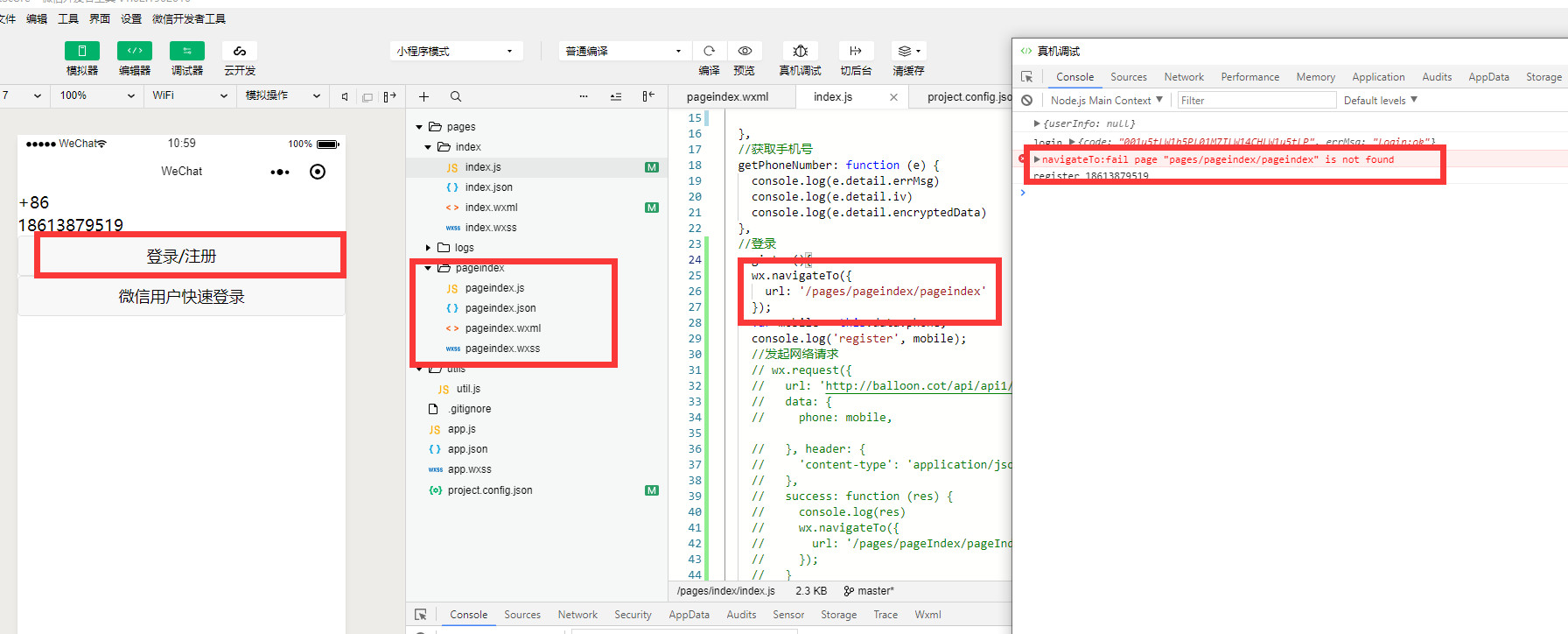Toggle the simulator (模拟器) panel button
Image resolution: width=1568 pixels, height=634 pixels.
(82, 51)
